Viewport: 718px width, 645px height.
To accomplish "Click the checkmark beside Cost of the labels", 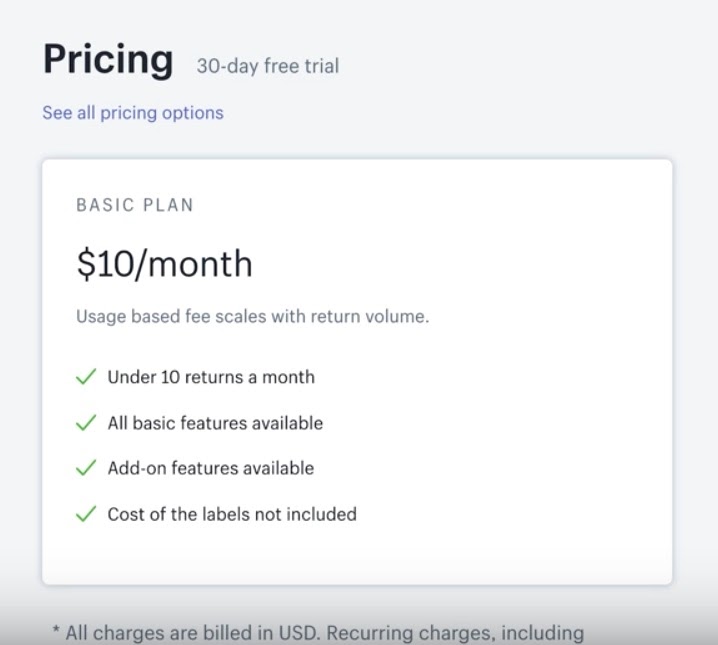I will [86, 514].
